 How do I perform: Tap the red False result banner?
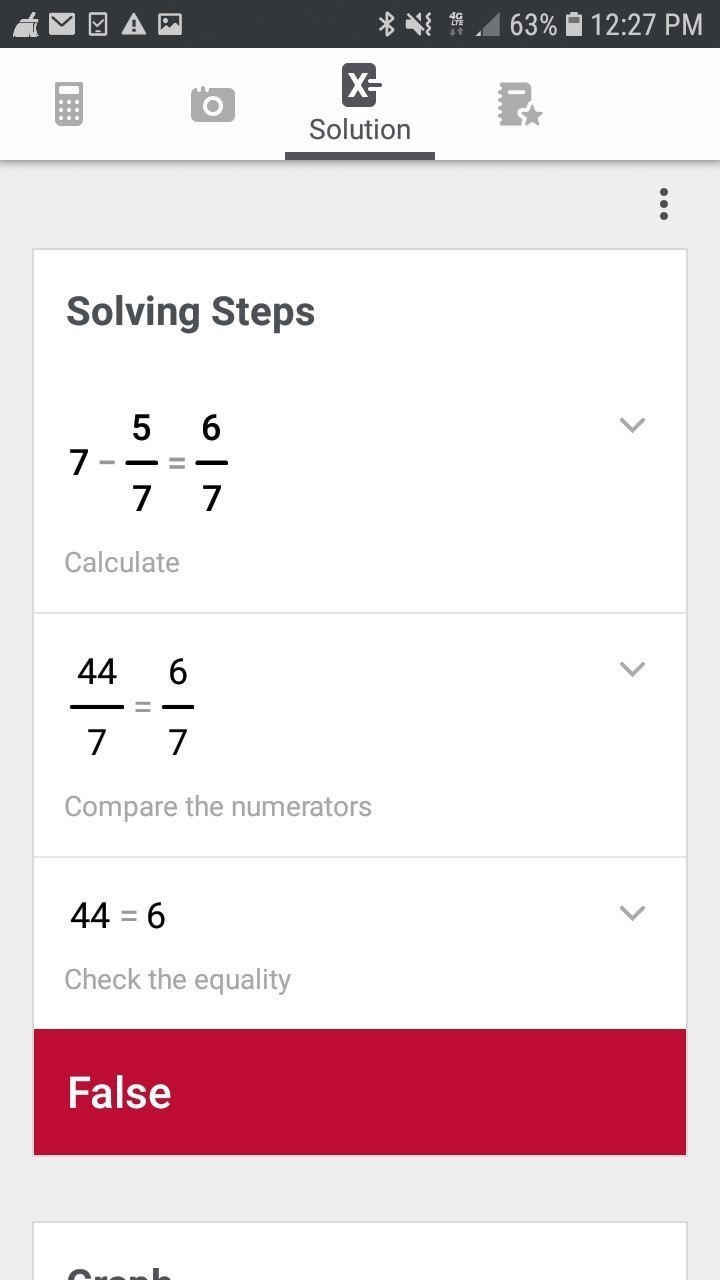coord(360,1092)
